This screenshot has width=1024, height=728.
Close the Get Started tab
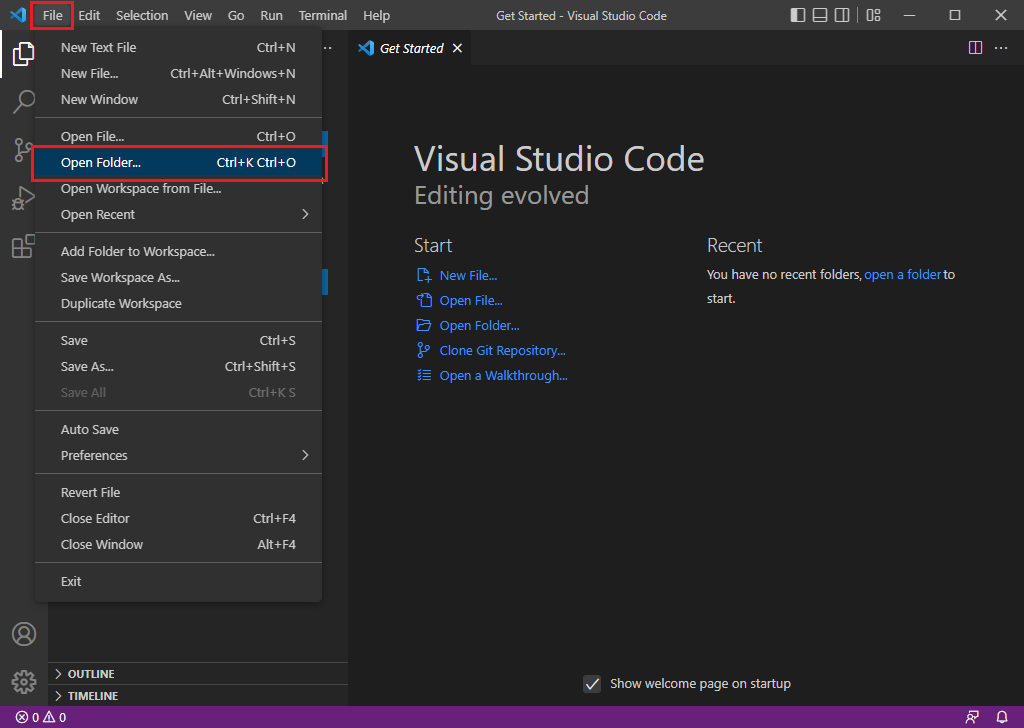457,48
